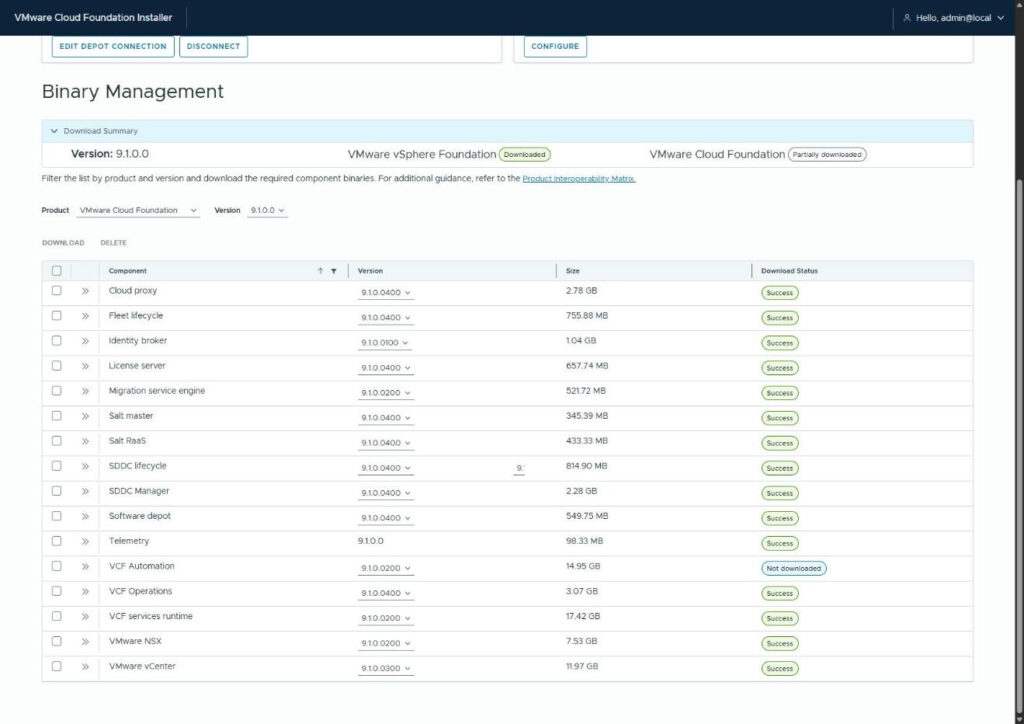
Task: Open Migration service engine version dropdown
Action: click(385, 393)
